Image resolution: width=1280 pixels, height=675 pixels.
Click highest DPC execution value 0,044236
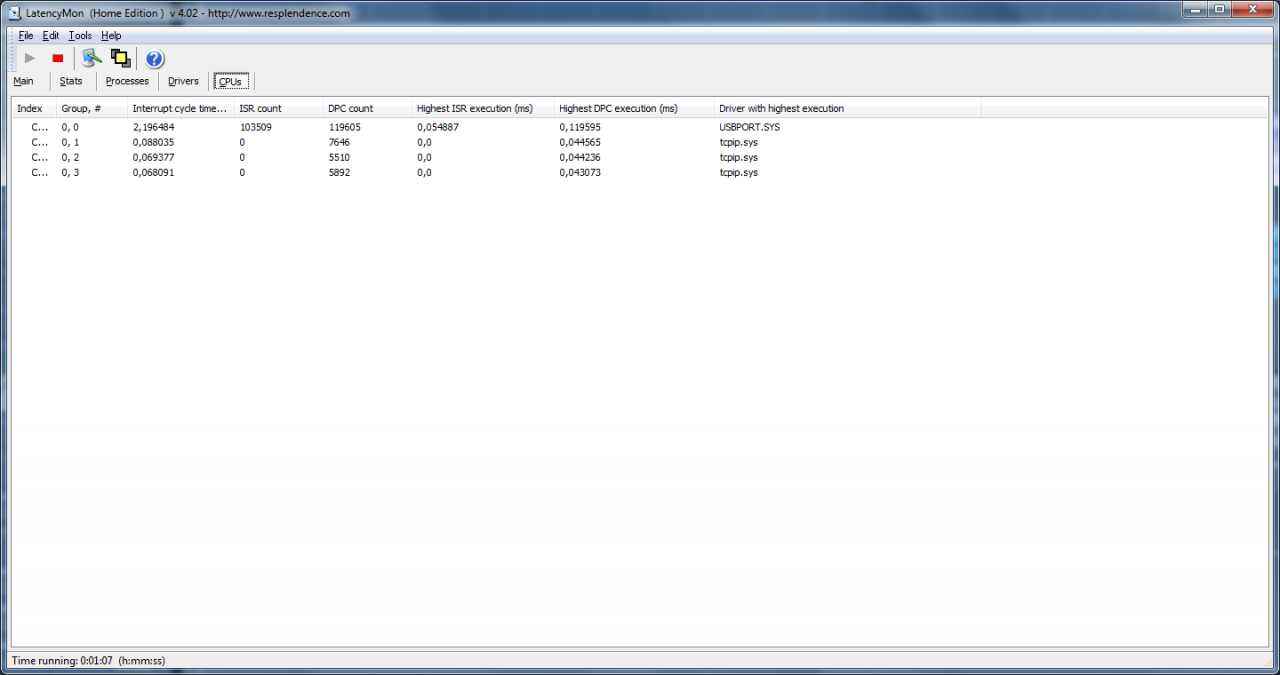(x=580, y=157)
